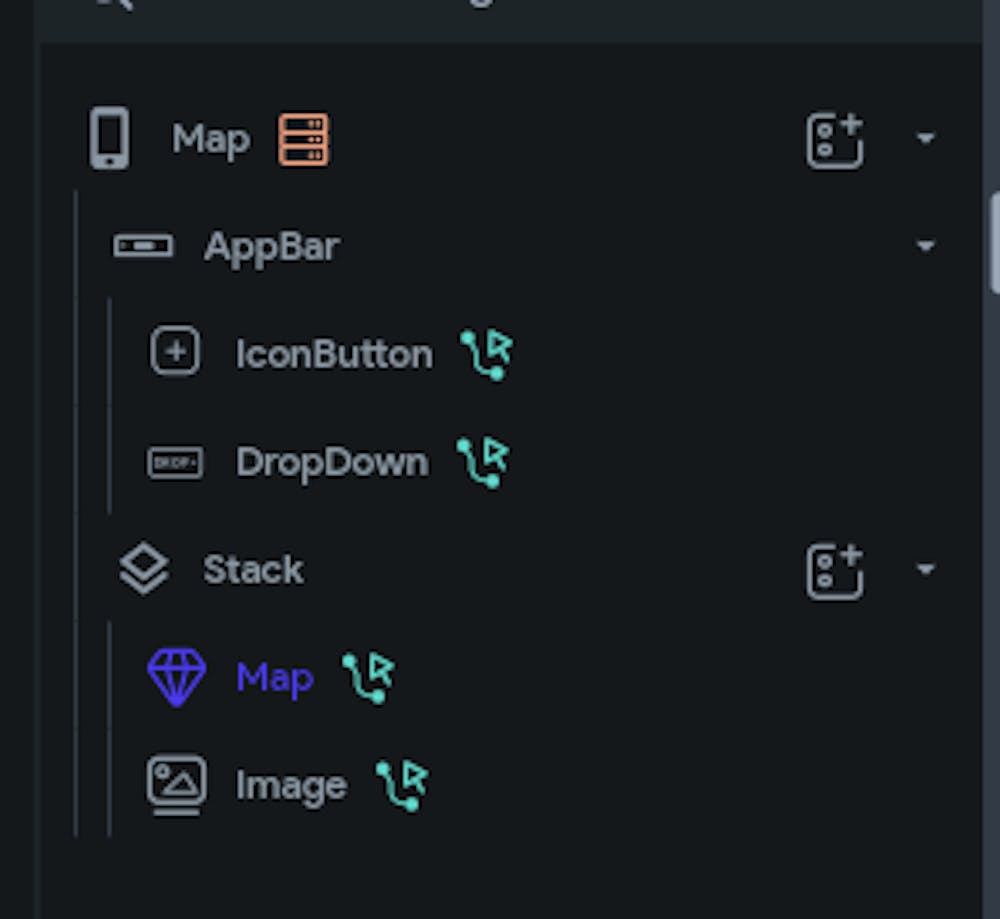Click the actions icon next to Image
This screenshot has height=919, width=1000.
click(402, 785)
